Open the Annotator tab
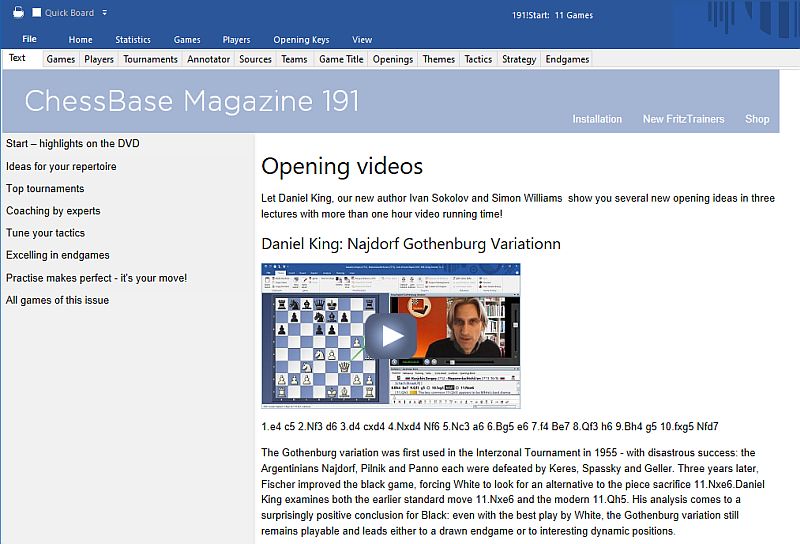The image size is (800, 544). click(209, 59)
